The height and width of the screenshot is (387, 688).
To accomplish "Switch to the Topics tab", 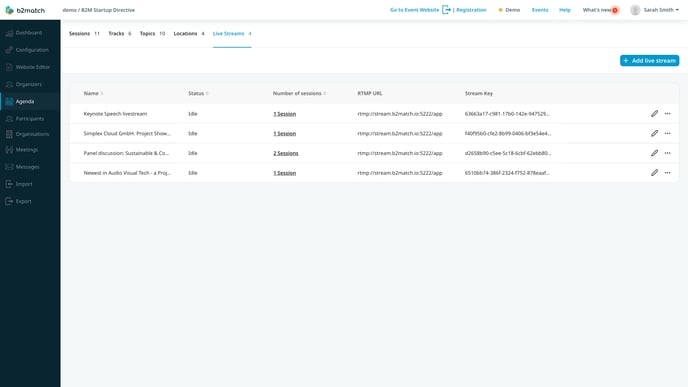I will 152,33.
